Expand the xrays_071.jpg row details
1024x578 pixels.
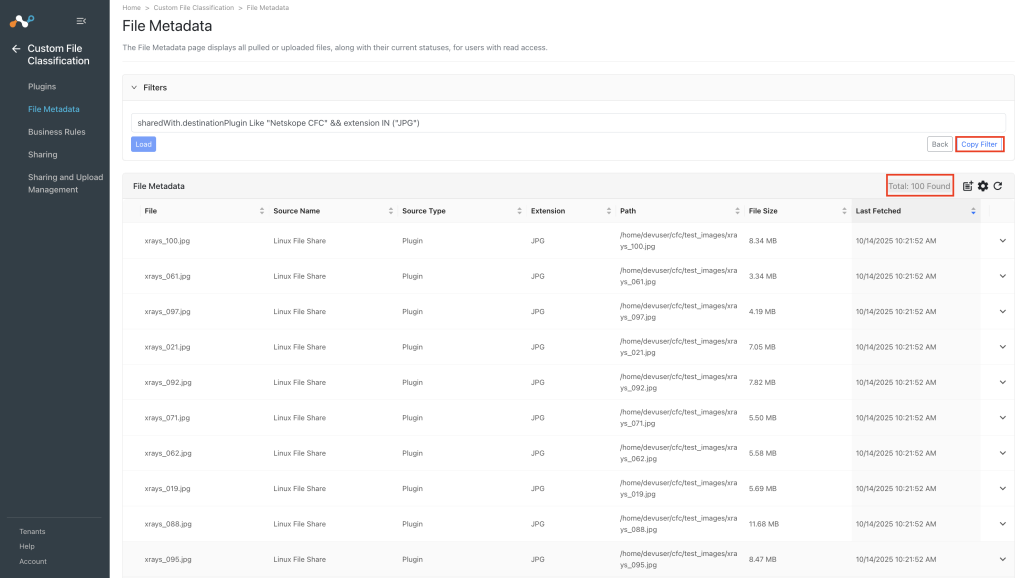(1002, 417)
